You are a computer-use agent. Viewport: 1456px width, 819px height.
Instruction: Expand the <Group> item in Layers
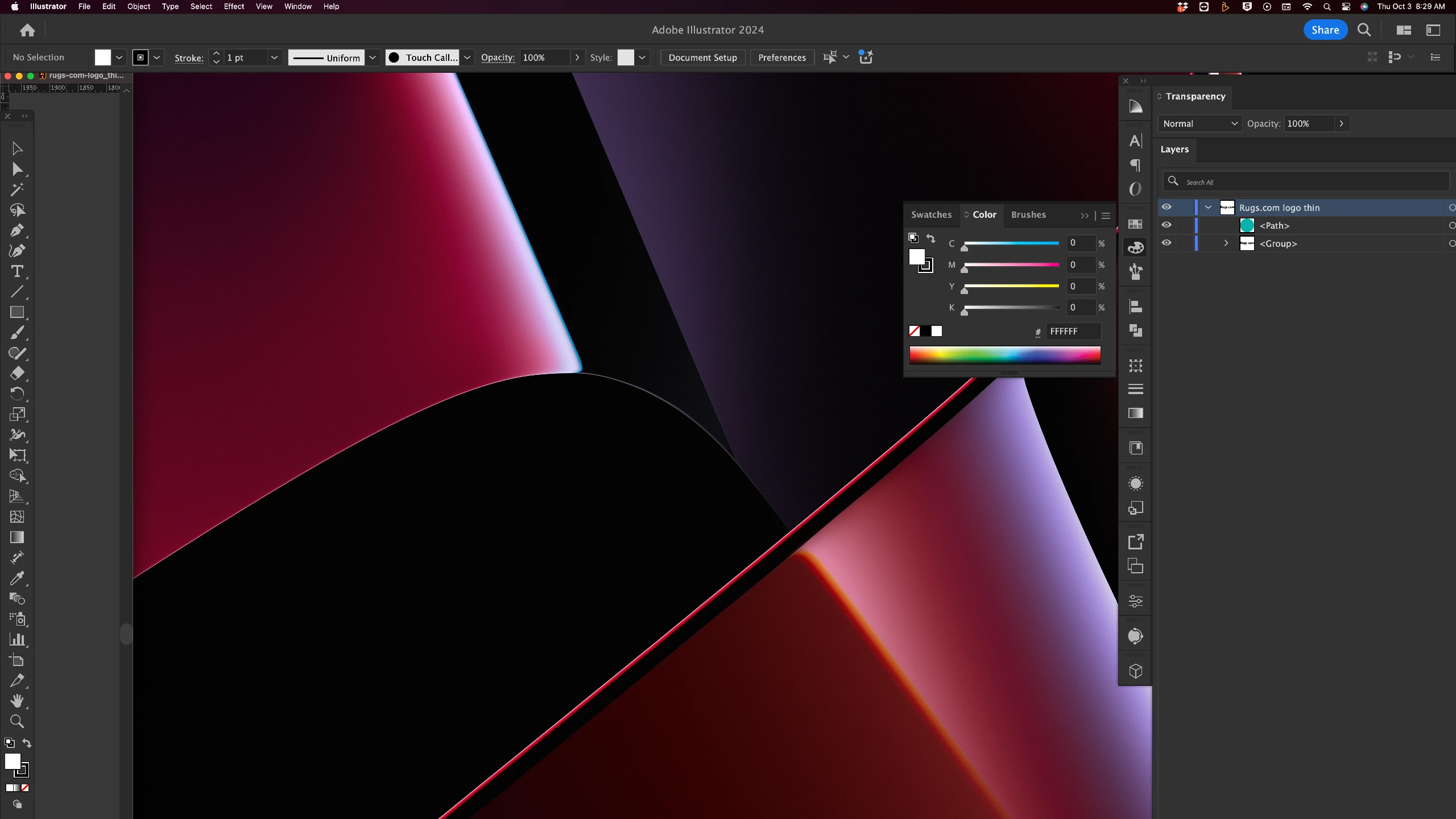pos(1226,243)
